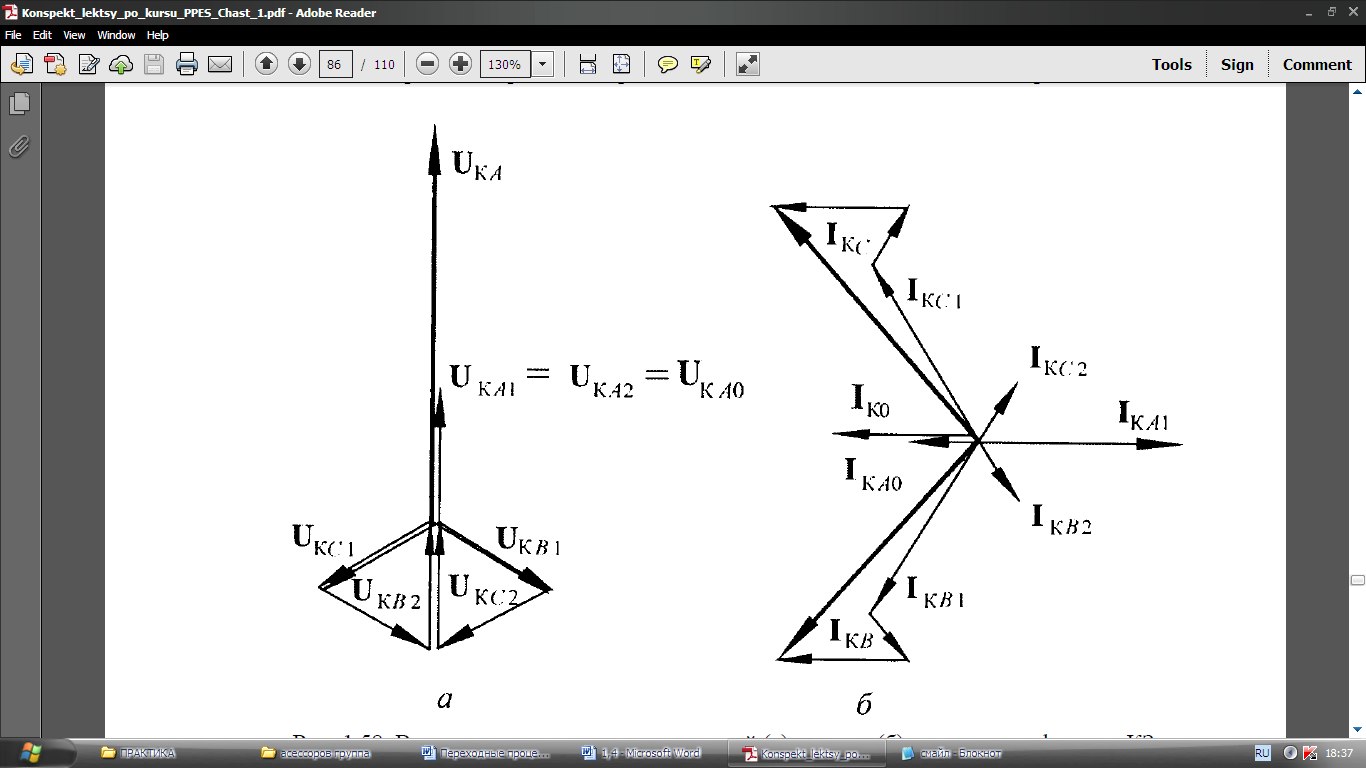Click the Kaspersky tray icon
This screenshot has height=768, width=1366.
pyautogui.click(x=1309, y=753)
